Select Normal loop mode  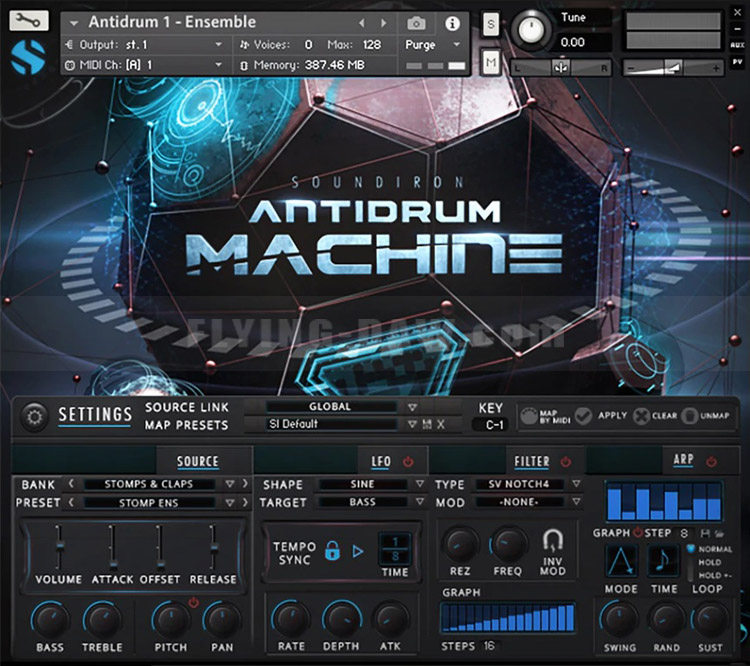tap(715, 549)
